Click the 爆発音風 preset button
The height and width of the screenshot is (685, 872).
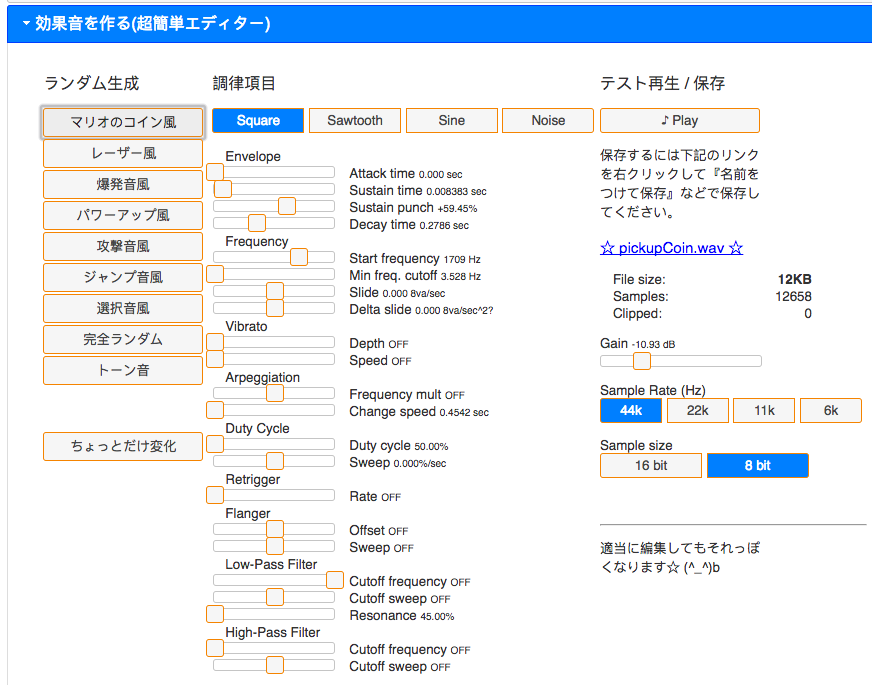pyautogui.click(x=123, y=184)
